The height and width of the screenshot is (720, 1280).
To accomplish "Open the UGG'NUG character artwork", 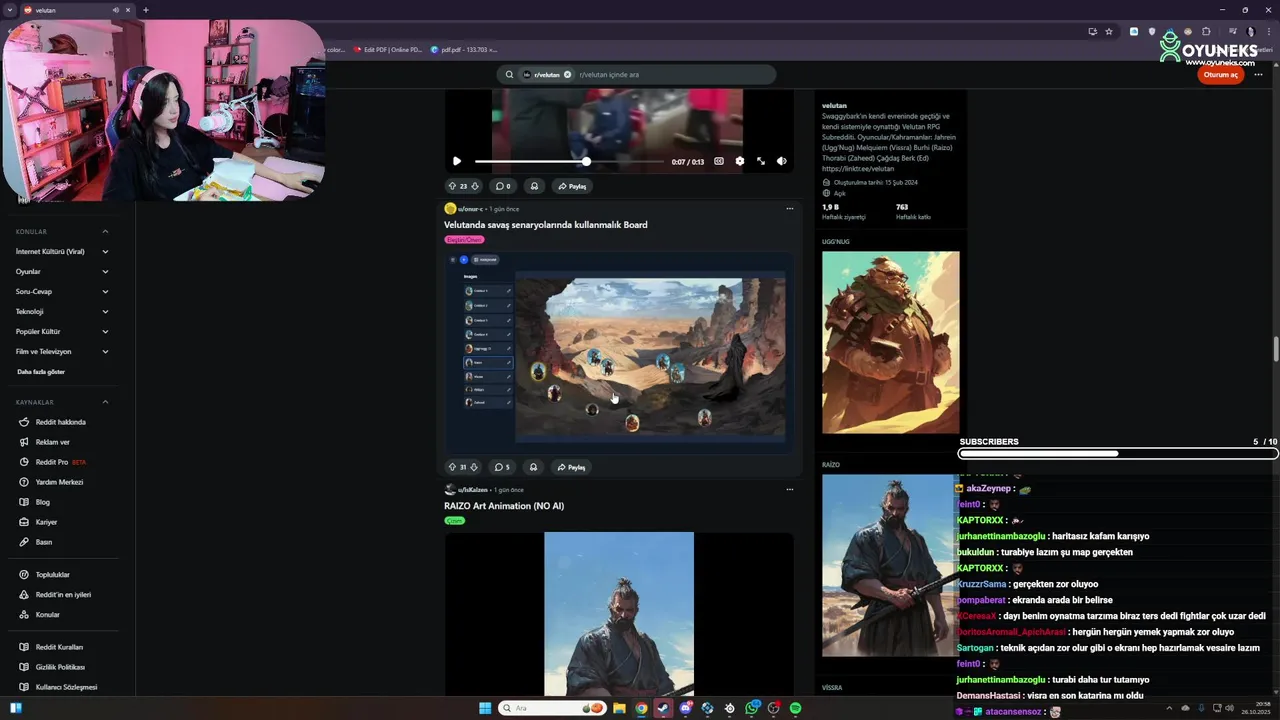I will click(890, 342).
